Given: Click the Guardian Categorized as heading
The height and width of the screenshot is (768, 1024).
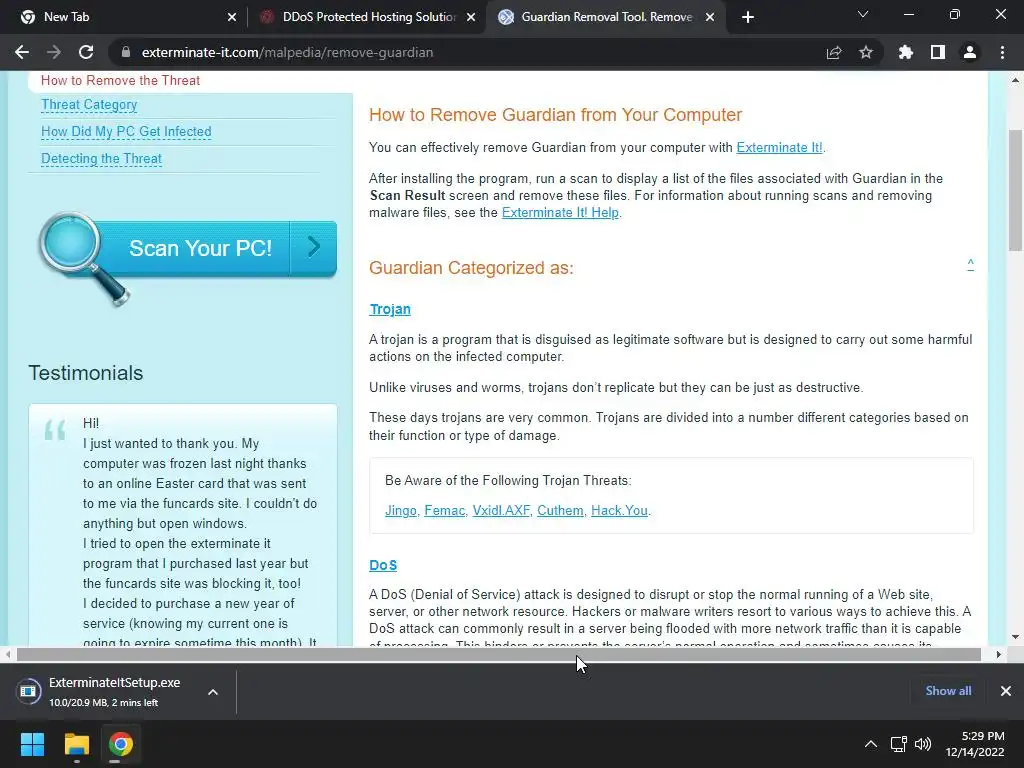Looking at the screenshot, I should click(x=471, y=268).
